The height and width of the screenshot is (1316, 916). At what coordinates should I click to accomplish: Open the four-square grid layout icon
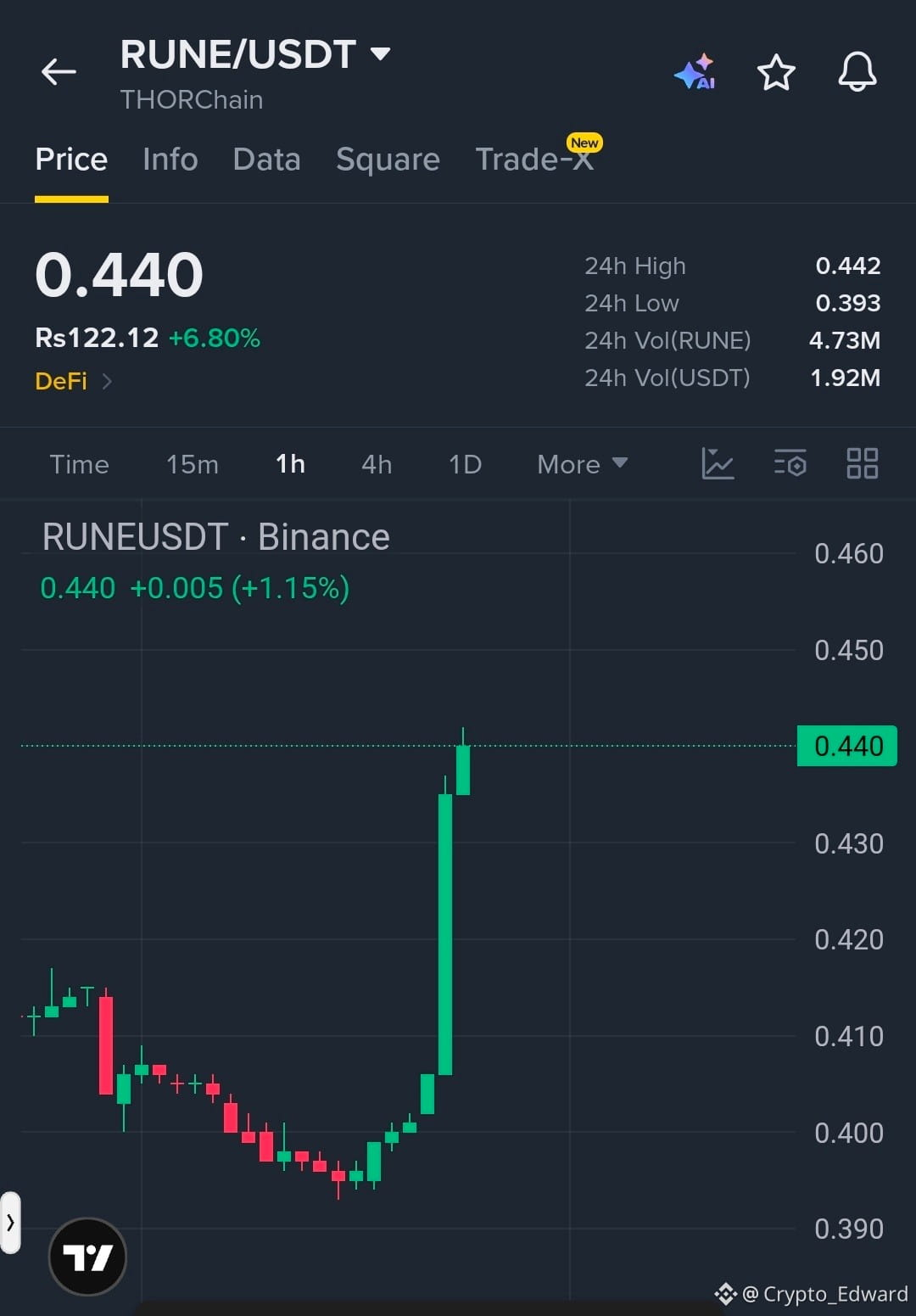coord(863,463)
